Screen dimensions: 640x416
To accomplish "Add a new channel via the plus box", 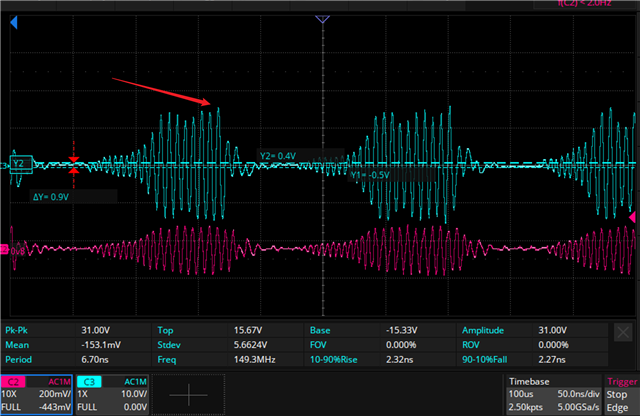I will point(188,395).
